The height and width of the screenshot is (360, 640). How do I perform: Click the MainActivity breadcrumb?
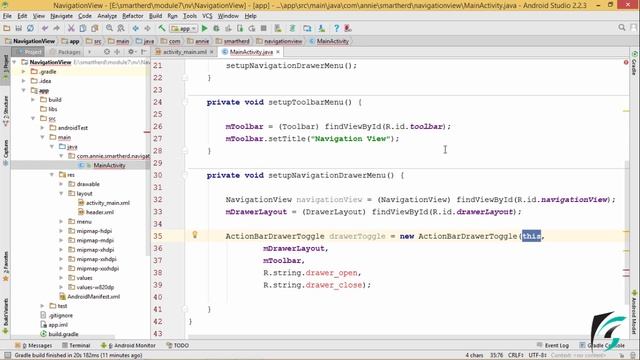point(330,41)
